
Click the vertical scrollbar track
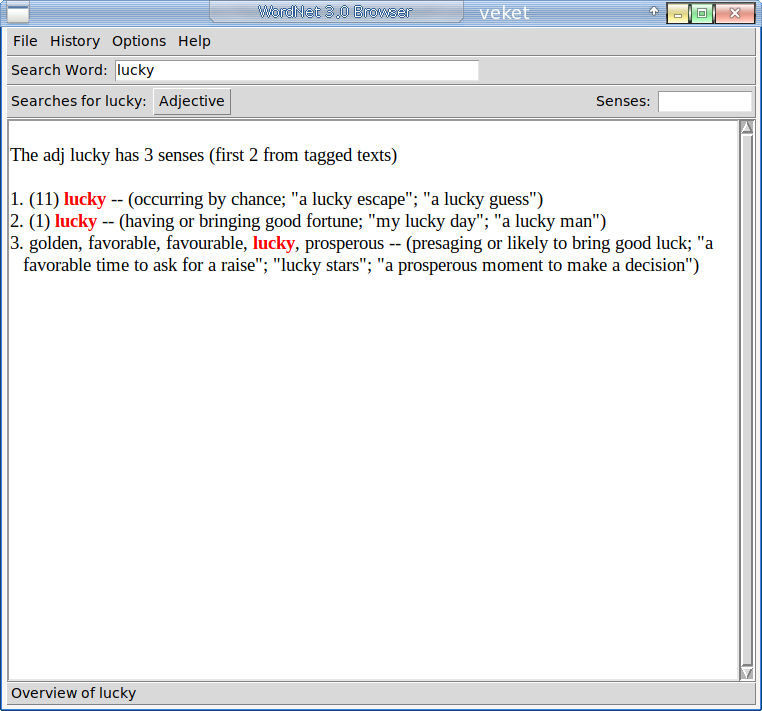pos(747,399)
